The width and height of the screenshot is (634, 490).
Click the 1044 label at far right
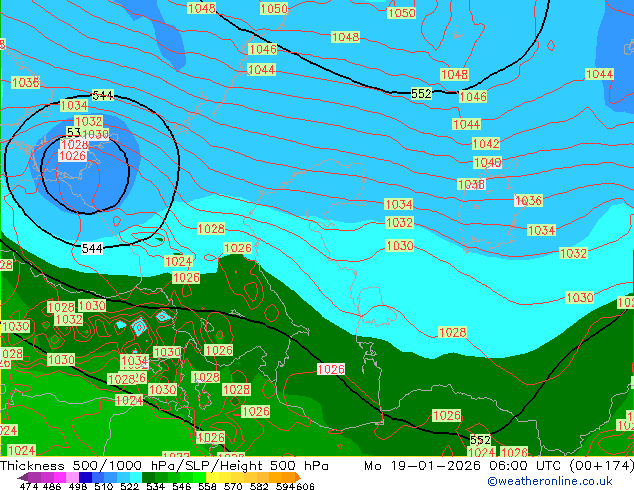tap(599, 74)
